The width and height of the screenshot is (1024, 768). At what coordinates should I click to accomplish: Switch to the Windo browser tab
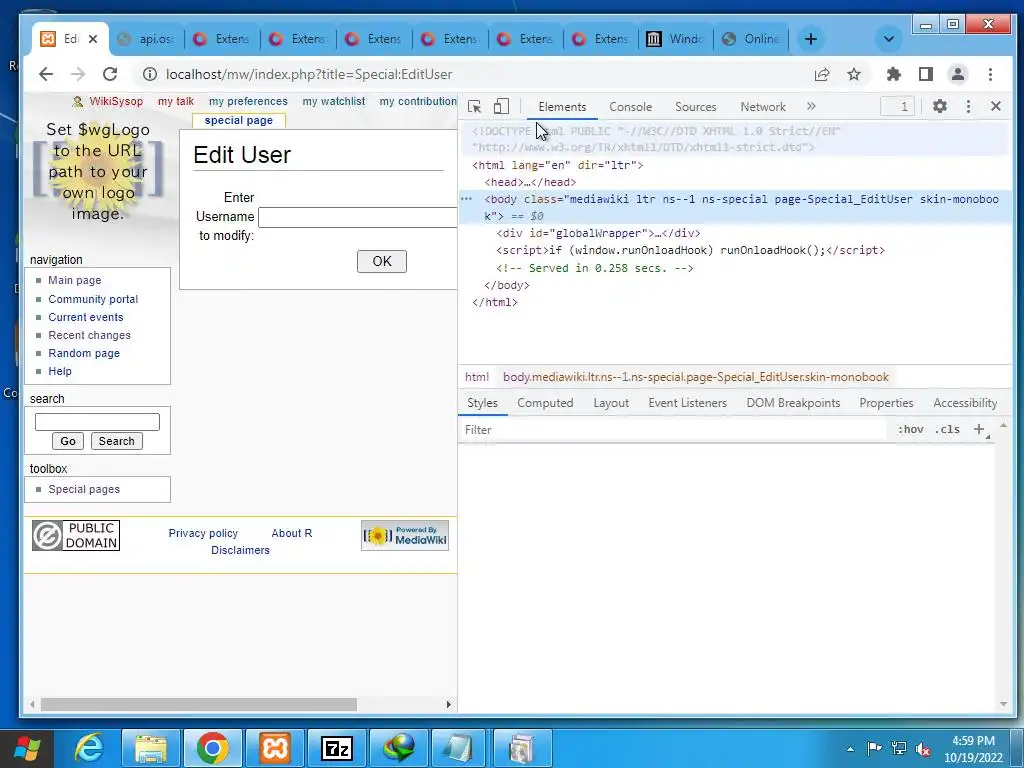677,39
